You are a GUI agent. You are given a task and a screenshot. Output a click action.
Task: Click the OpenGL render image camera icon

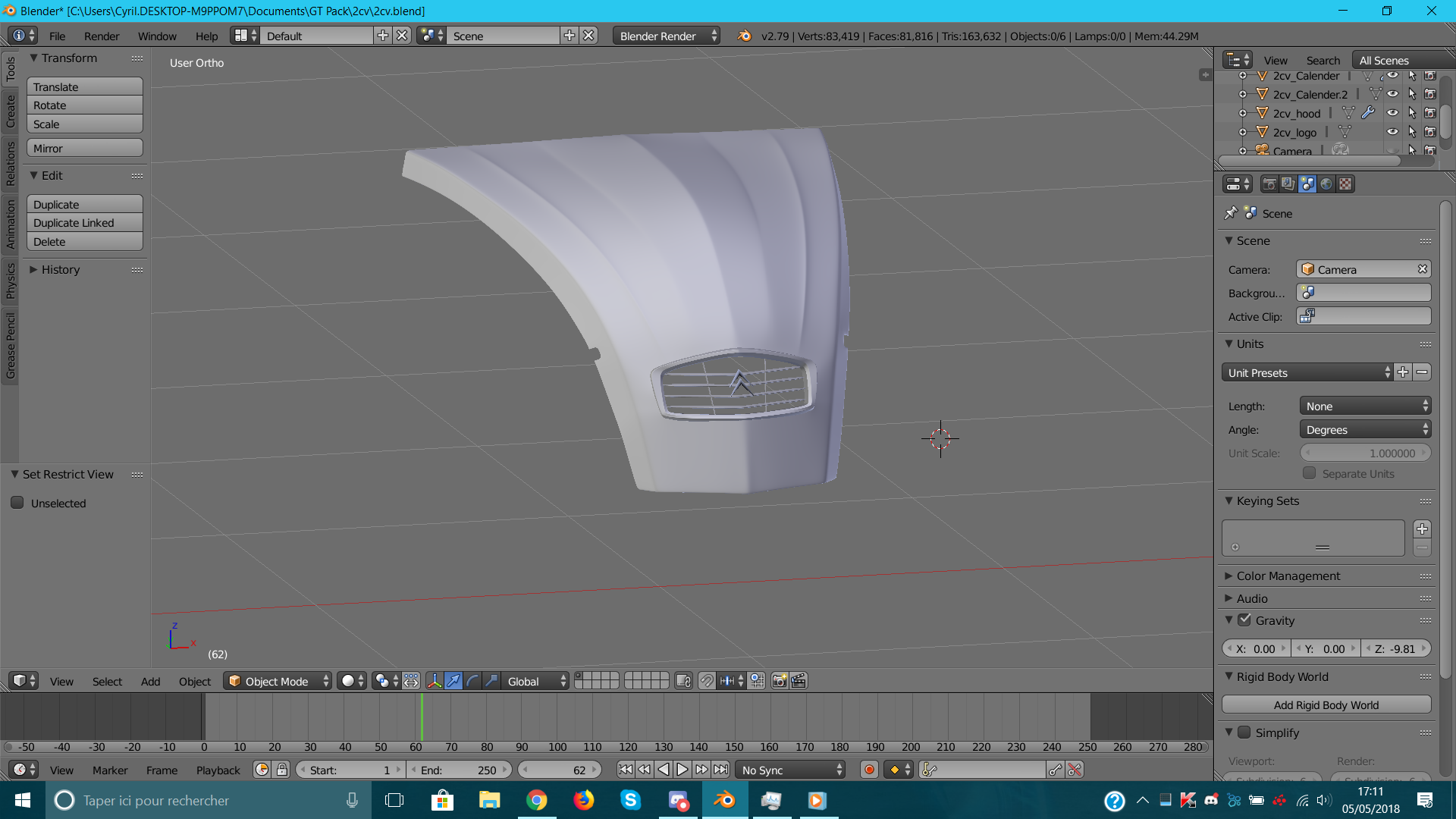point(779,681)
